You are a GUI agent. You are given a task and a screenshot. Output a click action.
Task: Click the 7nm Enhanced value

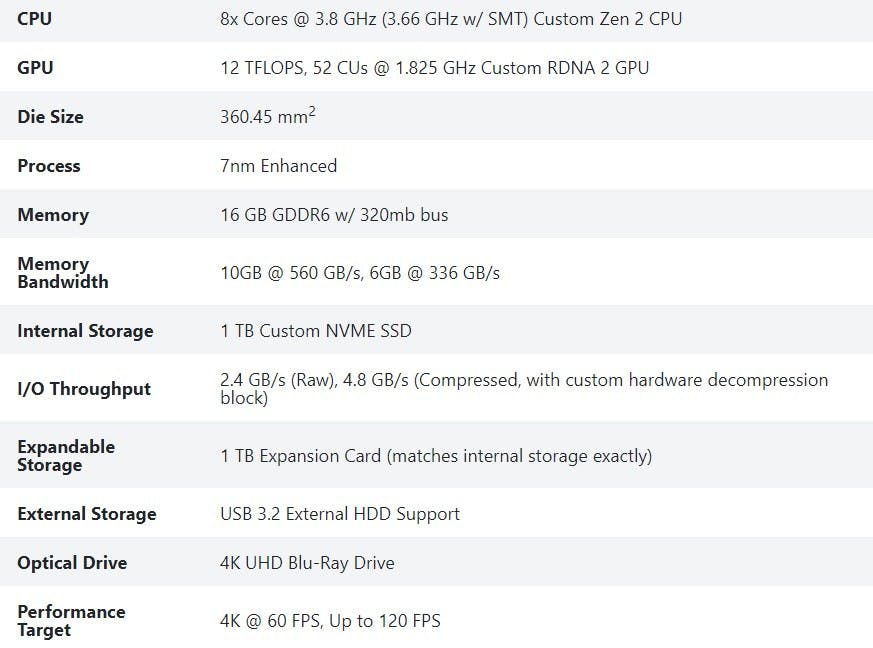click(278, 166)
